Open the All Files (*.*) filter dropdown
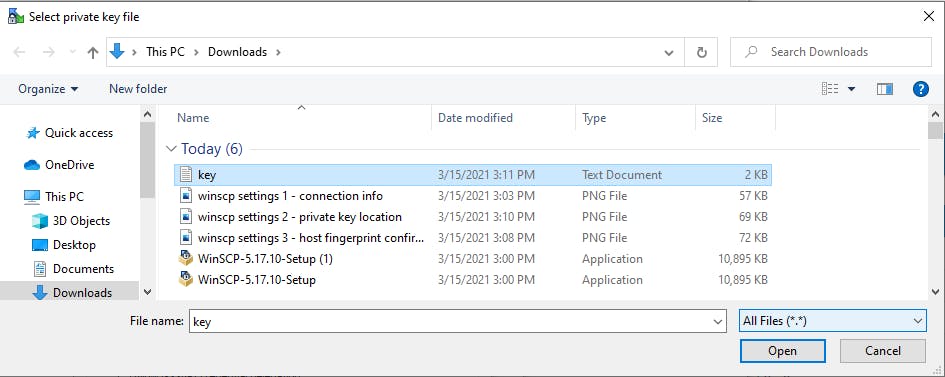The height and width of the screenshot is (377, 945). click(833, 321)
